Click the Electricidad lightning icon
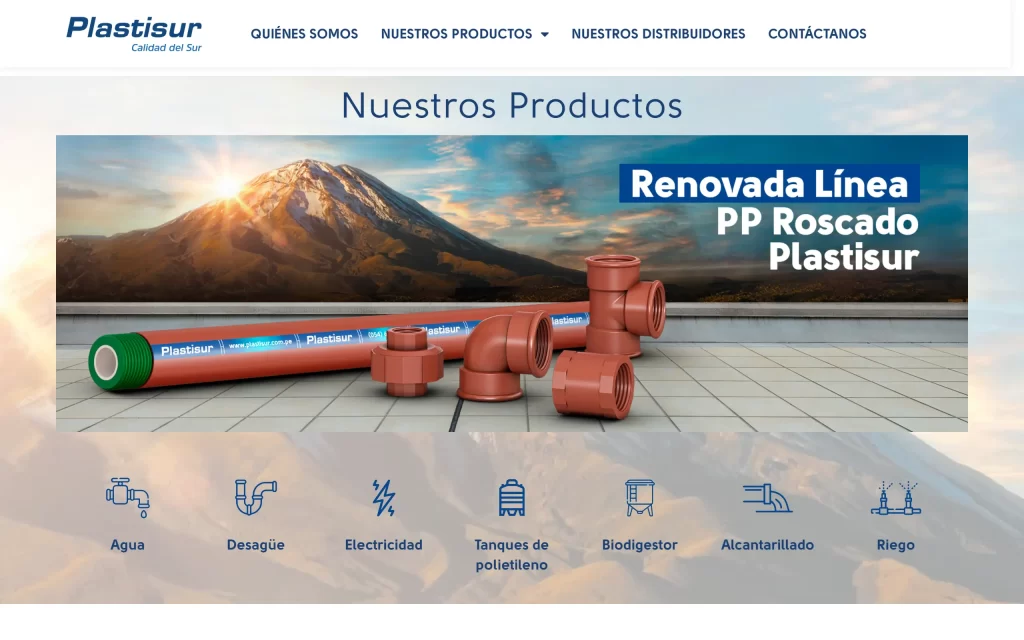 (383, 498)
